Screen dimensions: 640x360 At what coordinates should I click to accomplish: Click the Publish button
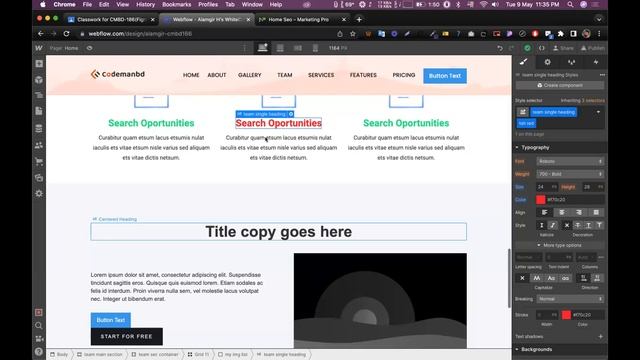pyautogui.click(x=592, y=48)
